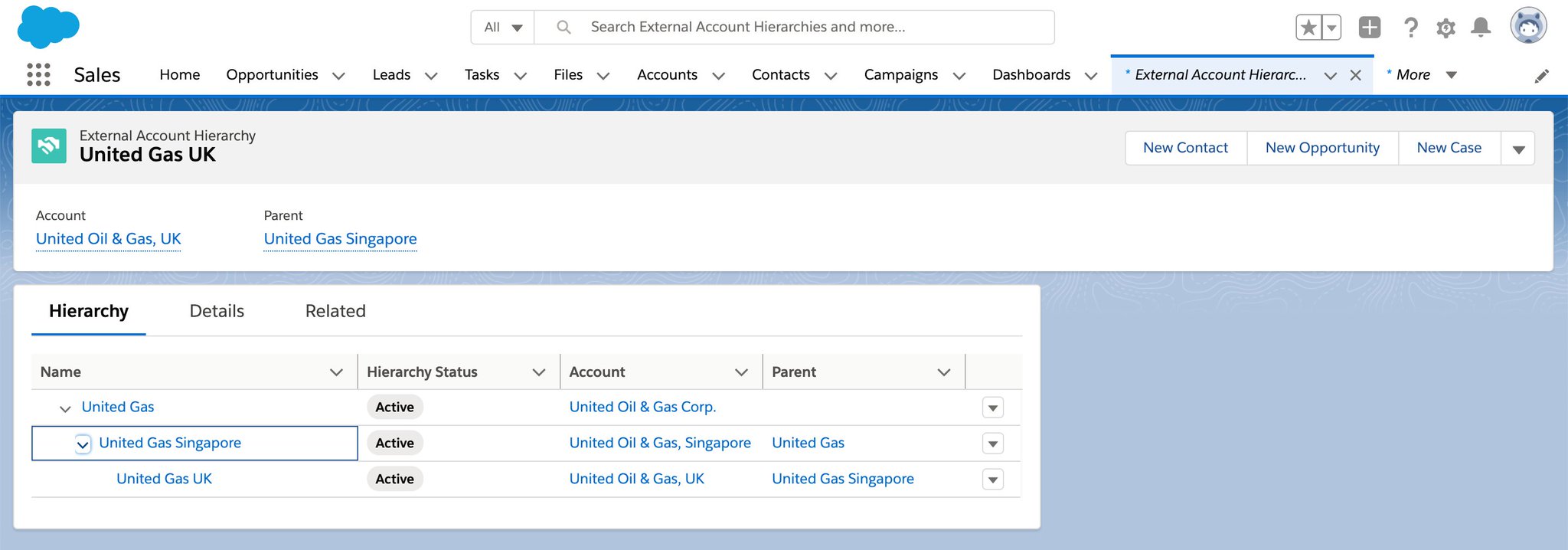Open the Dashboards tab

click(x=1031, y=74)
